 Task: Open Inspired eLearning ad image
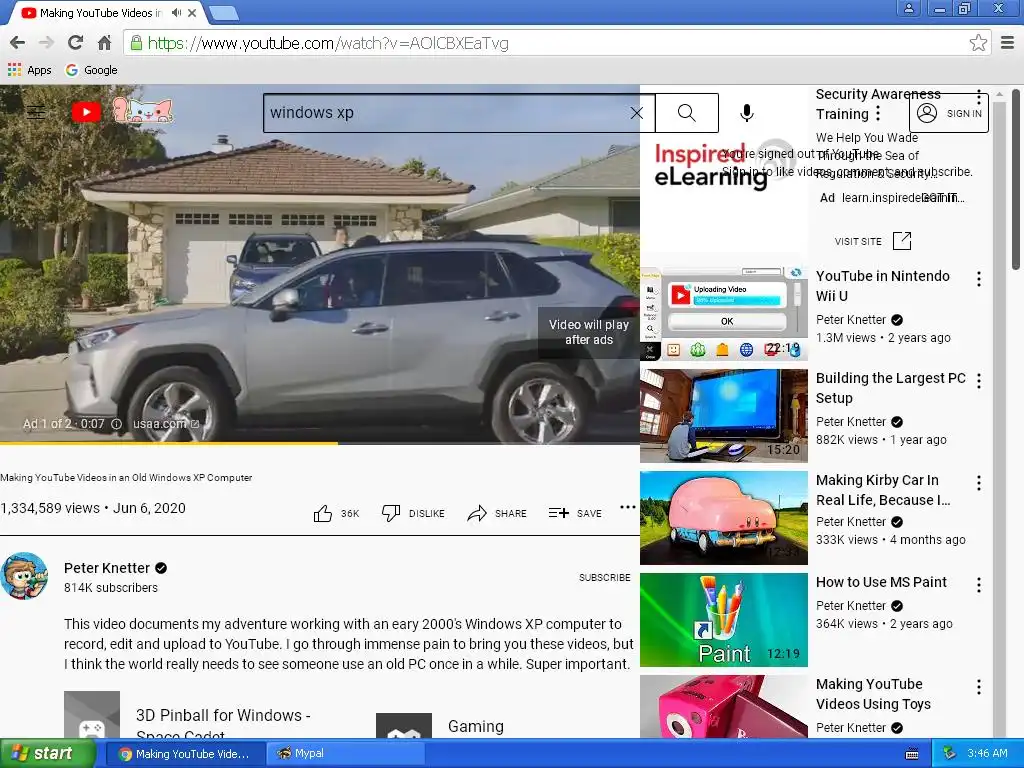pyautogui.click(x=724, y=166)
